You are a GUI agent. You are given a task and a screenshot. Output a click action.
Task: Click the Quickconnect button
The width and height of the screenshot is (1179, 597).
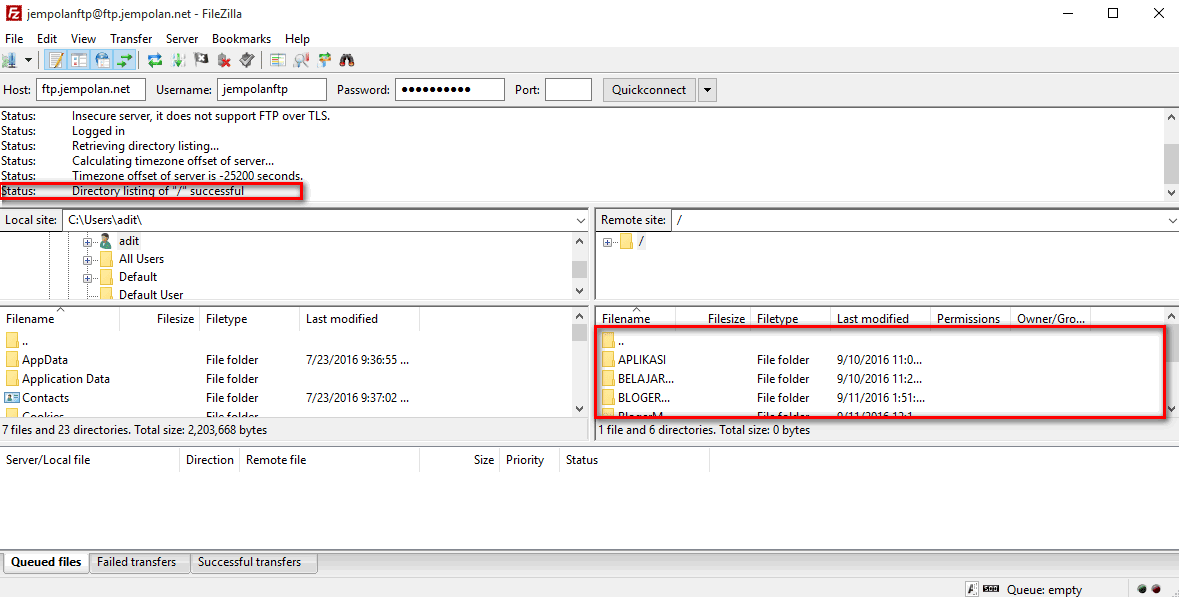click(x=649, y=89)
